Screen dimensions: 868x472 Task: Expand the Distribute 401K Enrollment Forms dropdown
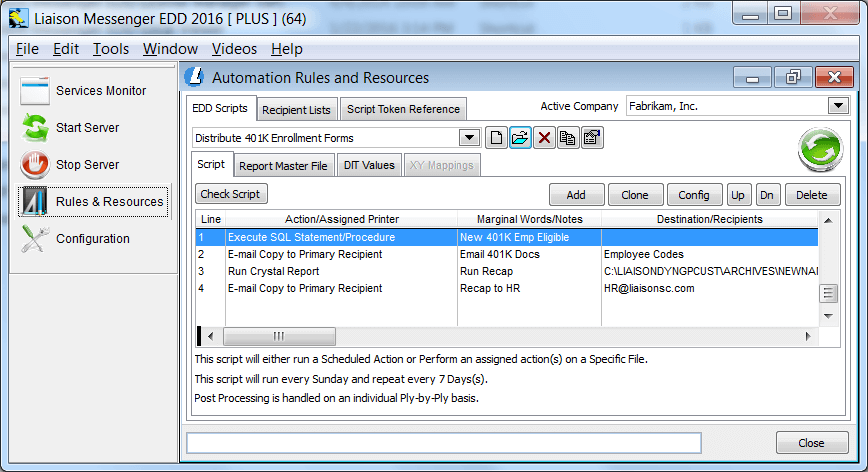pos(469,138)
